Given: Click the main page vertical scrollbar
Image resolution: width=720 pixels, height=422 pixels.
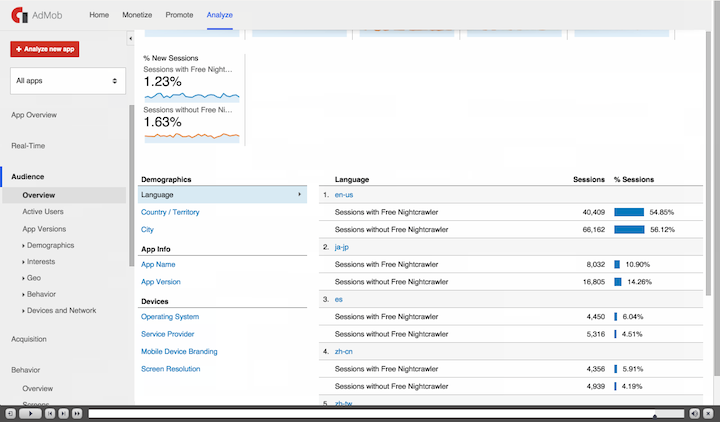Looking at the screenshot, I should point(708,163).
